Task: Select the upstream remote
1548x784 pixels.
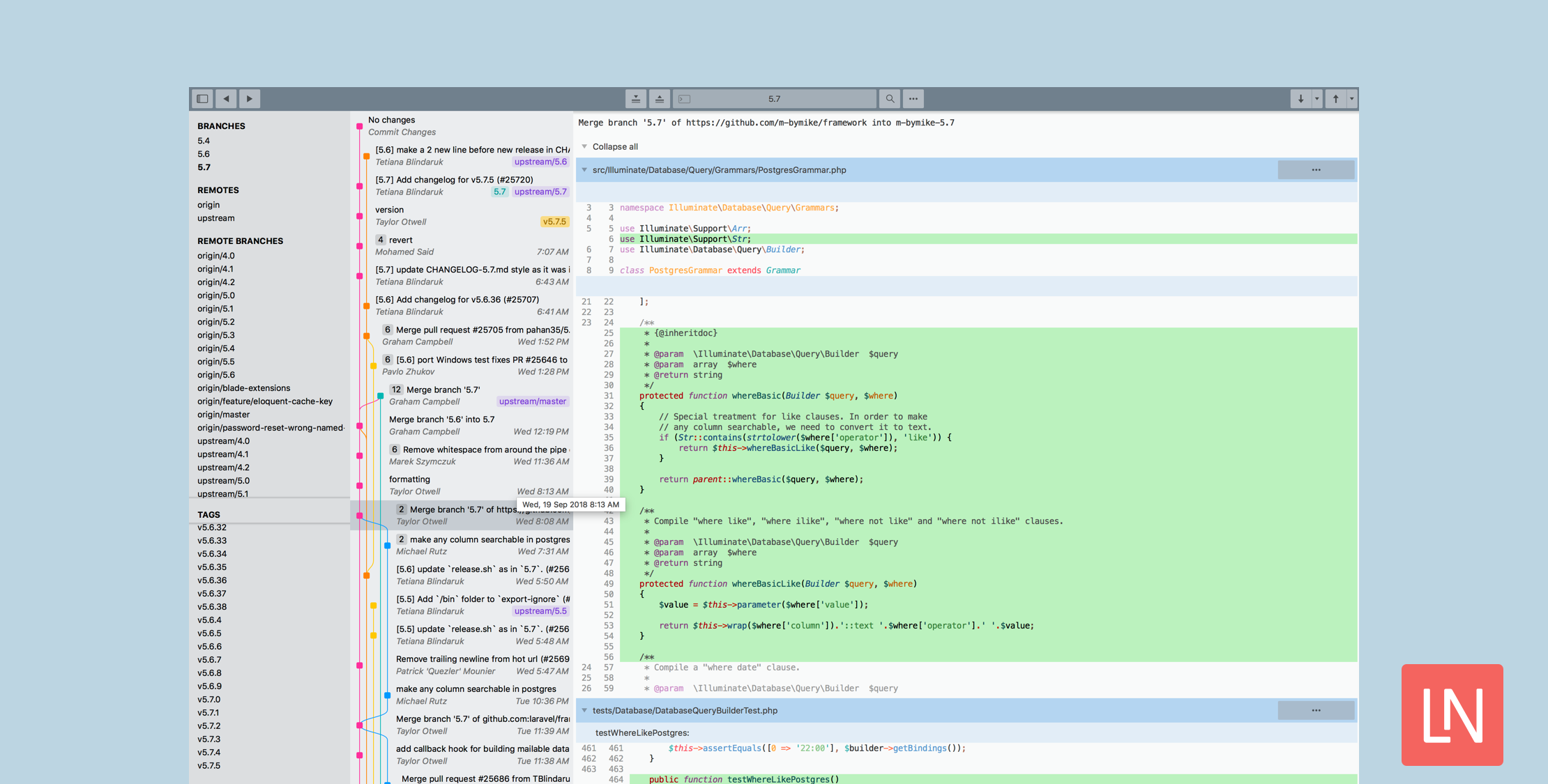Action: 216,218
